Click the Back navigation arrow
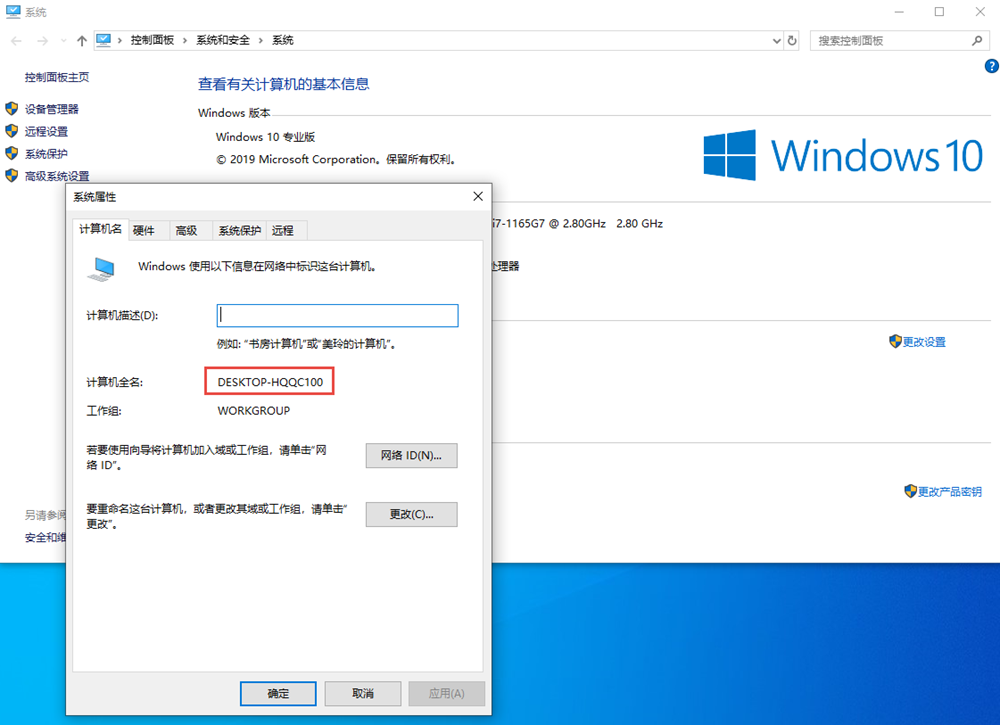 16,41
